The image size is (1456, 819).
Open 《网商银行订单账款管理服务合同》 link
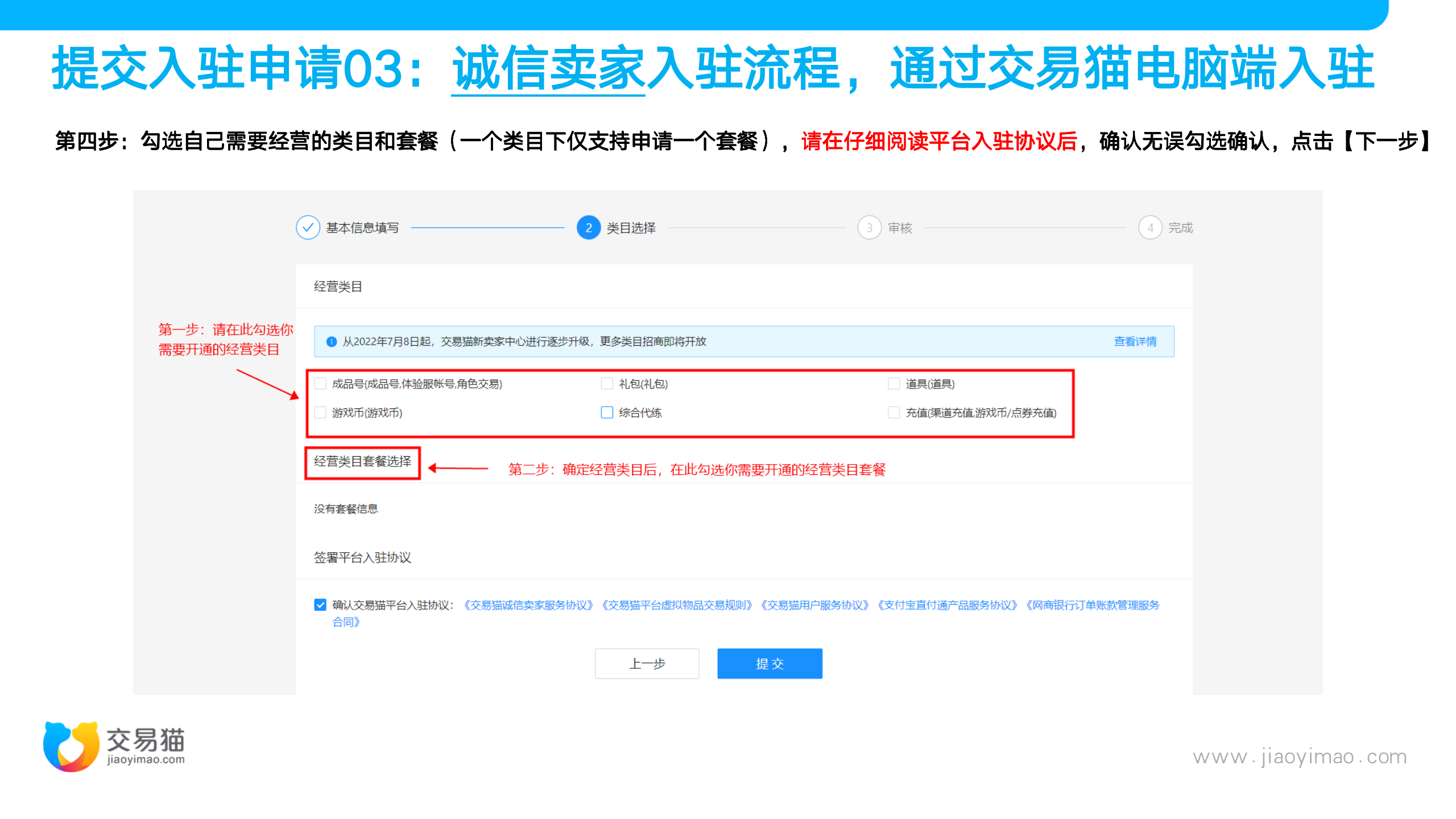point(1092,605)
